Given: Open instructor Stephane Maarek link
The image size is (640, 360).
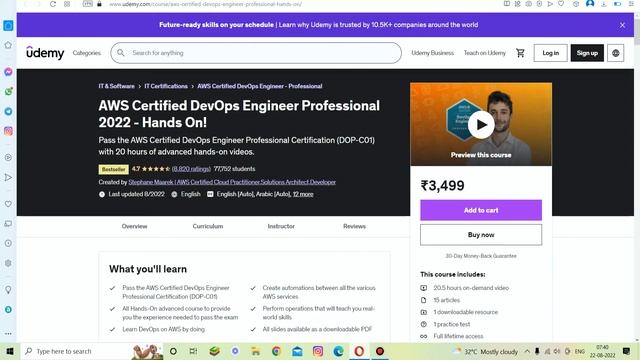Looking at the screenshot, I should tap(232, 182).
